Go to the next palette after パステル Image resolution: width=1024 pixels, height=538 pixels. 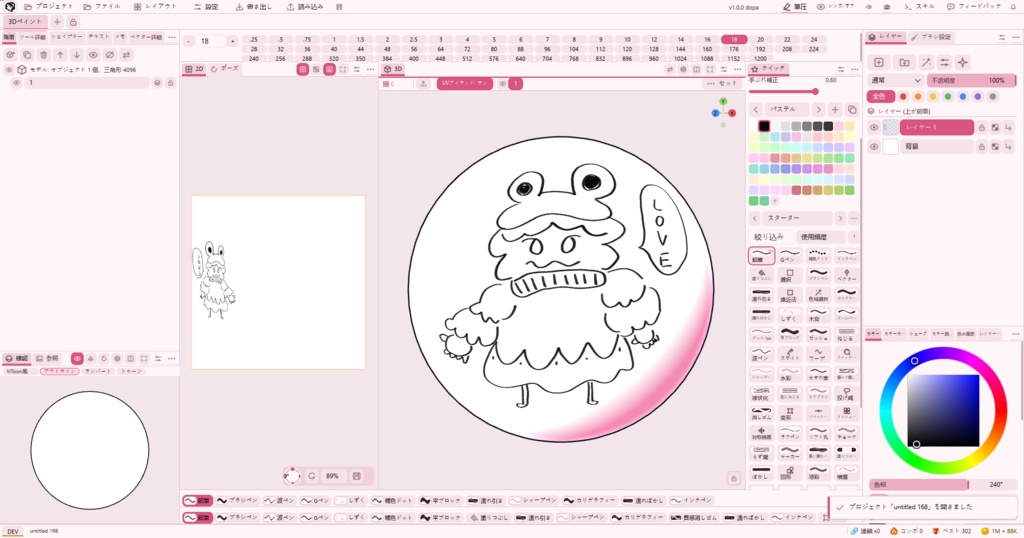[x=818, y=109]
